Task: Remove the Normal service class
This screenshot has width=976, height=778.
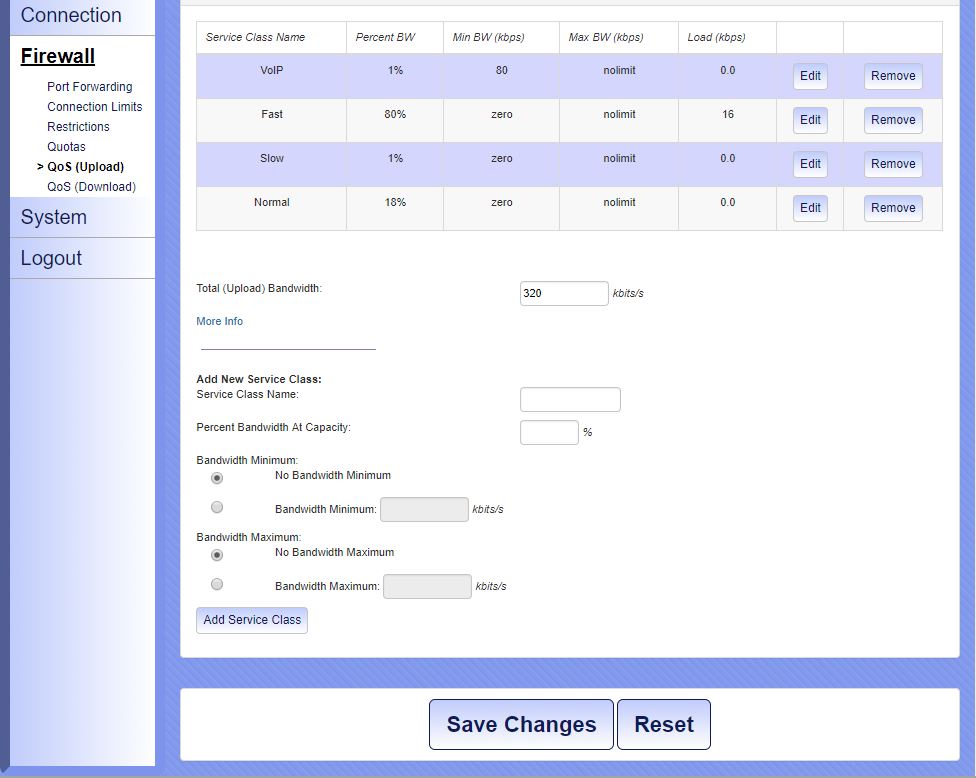Action: (x=892, y=208)
